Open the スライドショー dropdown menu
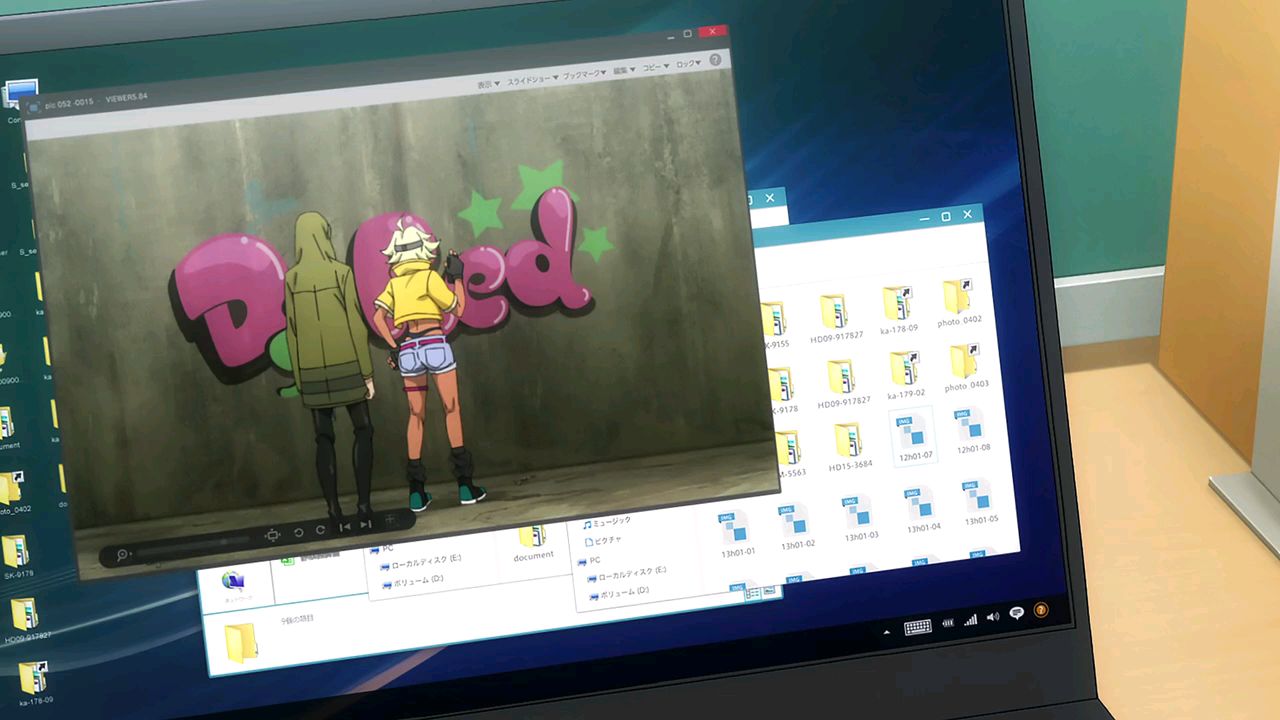The image size is (1280, 720). (531, 79)
